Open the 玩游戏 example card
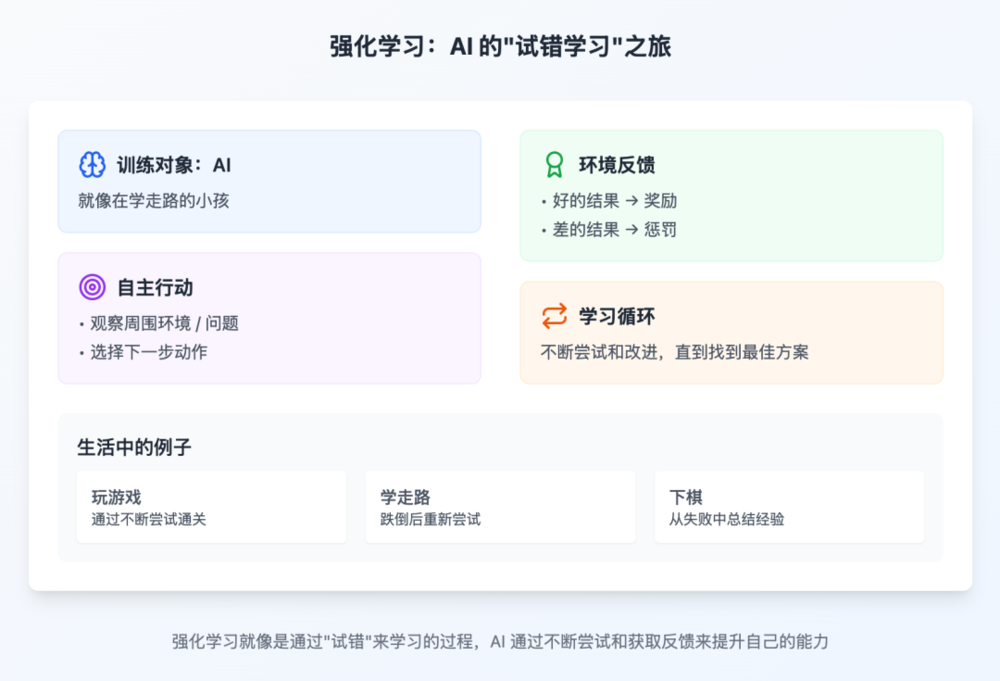The height and width of the screenshot is (681, 1000). pos(212,507)
